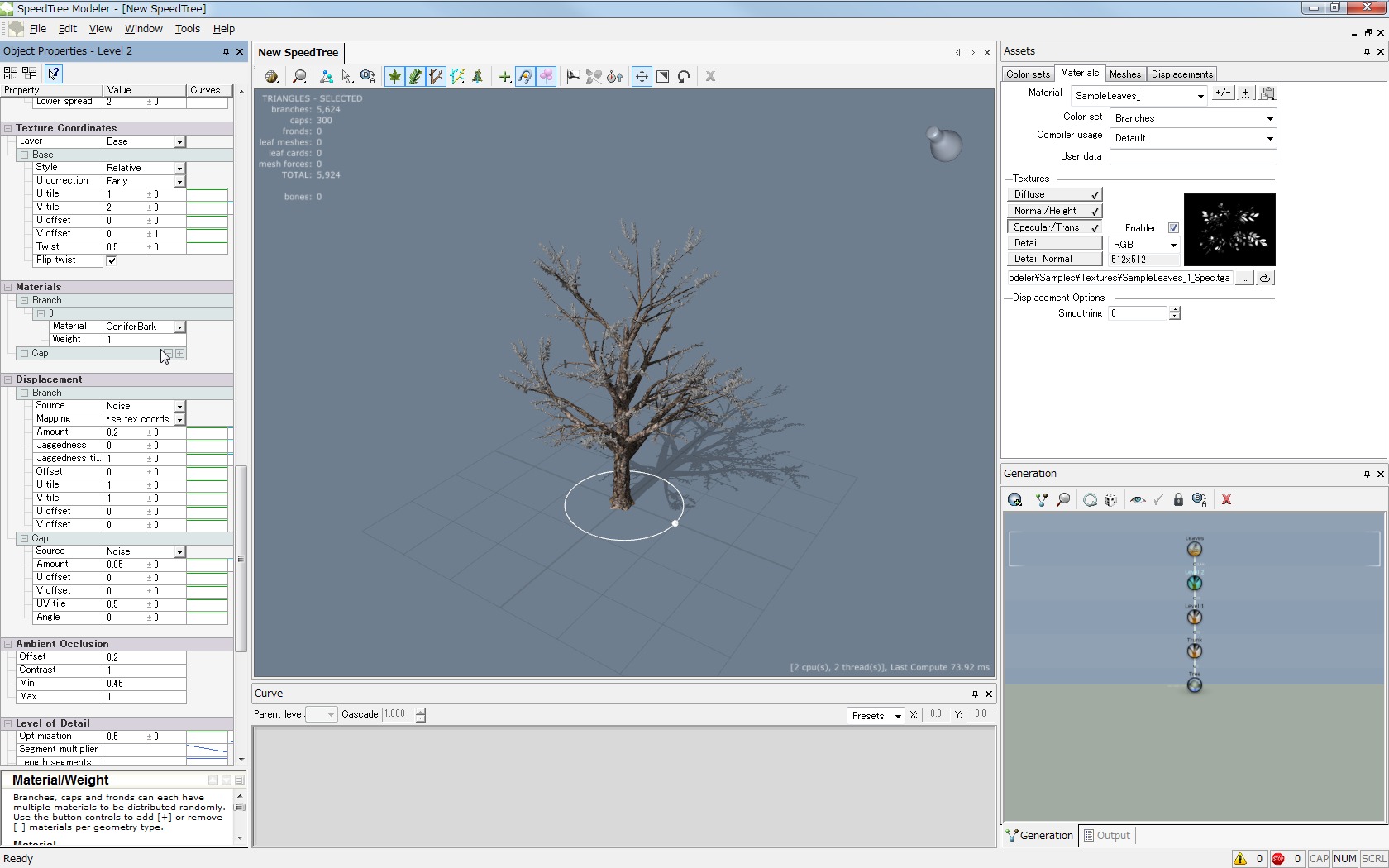Click the dice randomize icon in Generation
The width and height of the screenshot is (1389, 868).
[x=1110, y=500]
